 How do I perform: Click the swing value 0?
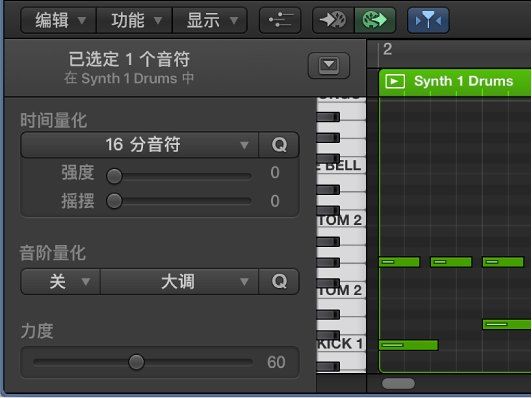(x=275, y=201)
